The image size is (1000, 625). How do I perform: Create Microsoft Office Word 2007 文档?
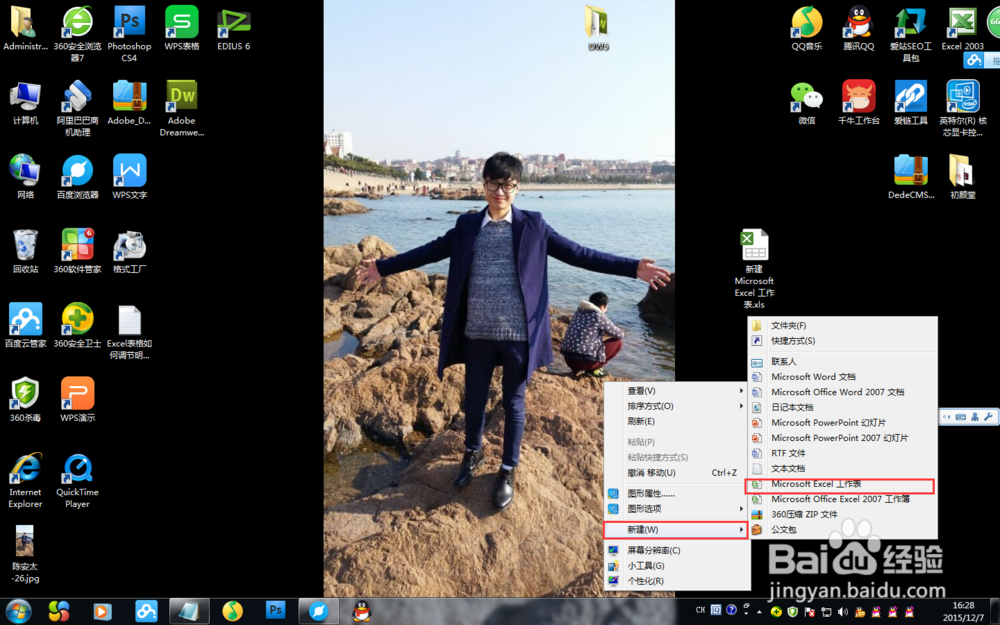(842, 392)
